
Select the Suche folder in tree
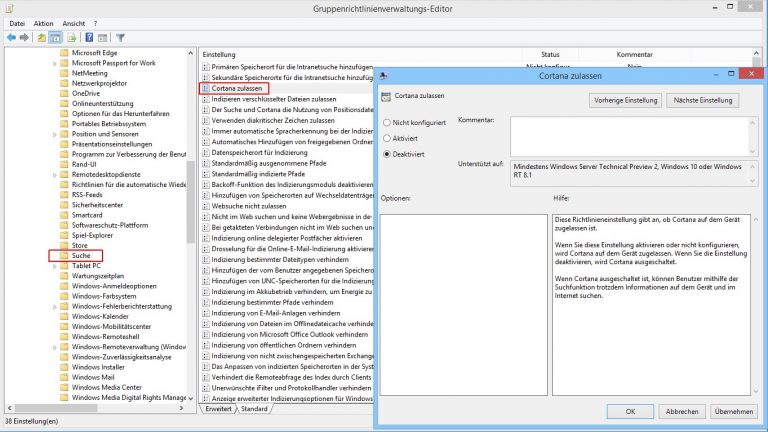click(81, 256)
